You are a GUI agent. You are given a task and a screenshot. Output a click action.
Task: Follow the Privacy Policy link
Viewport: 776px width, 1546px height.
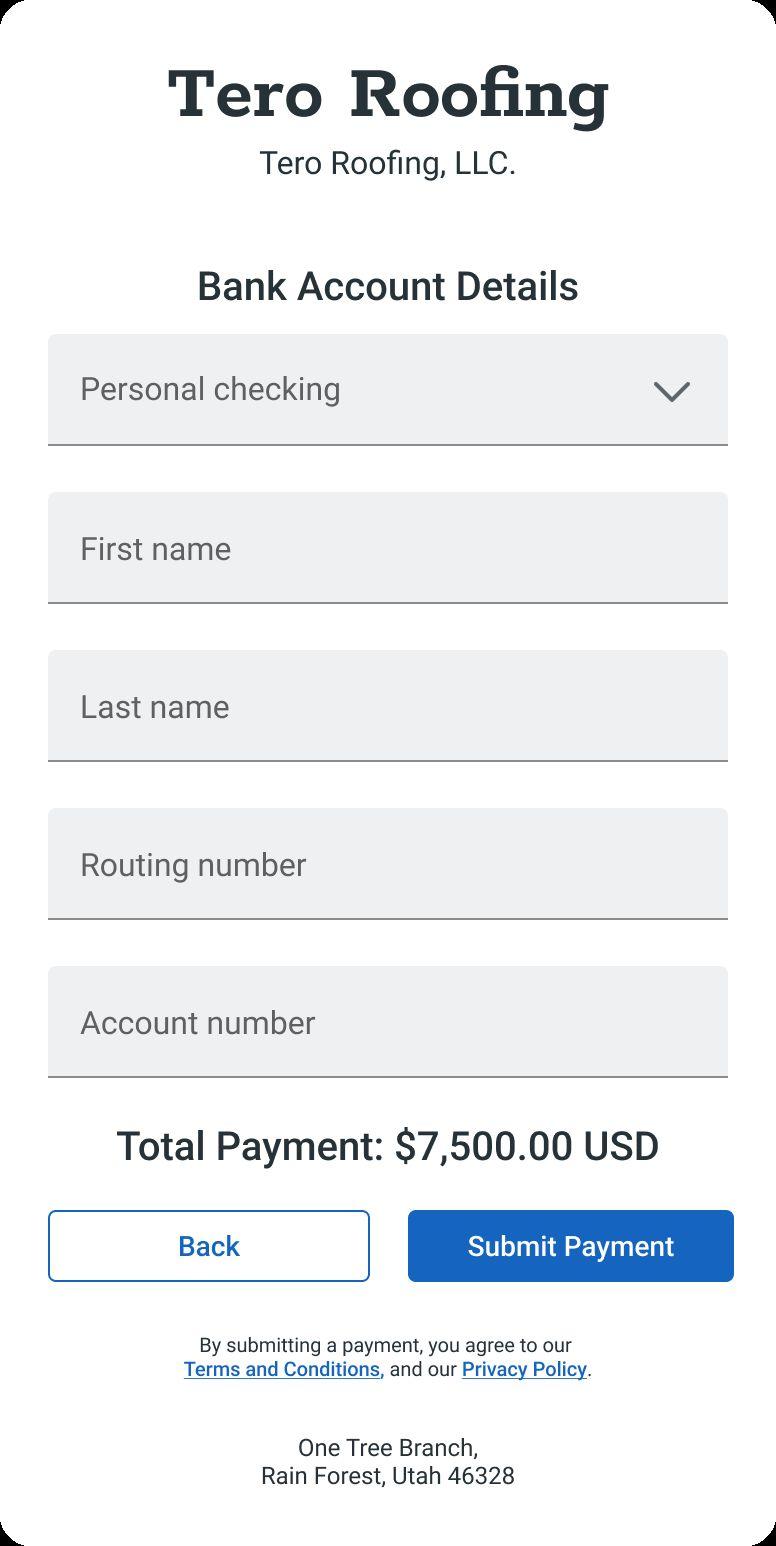pos(524,1369)
